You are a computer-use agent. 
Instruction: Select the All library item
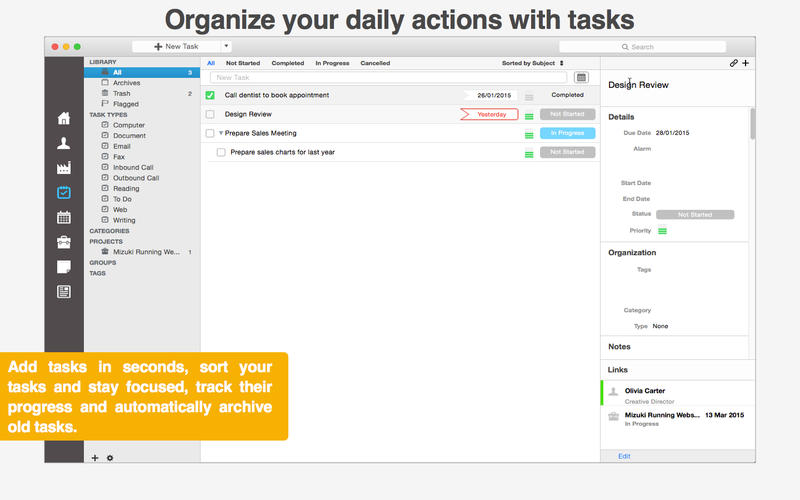click(143, 72)
